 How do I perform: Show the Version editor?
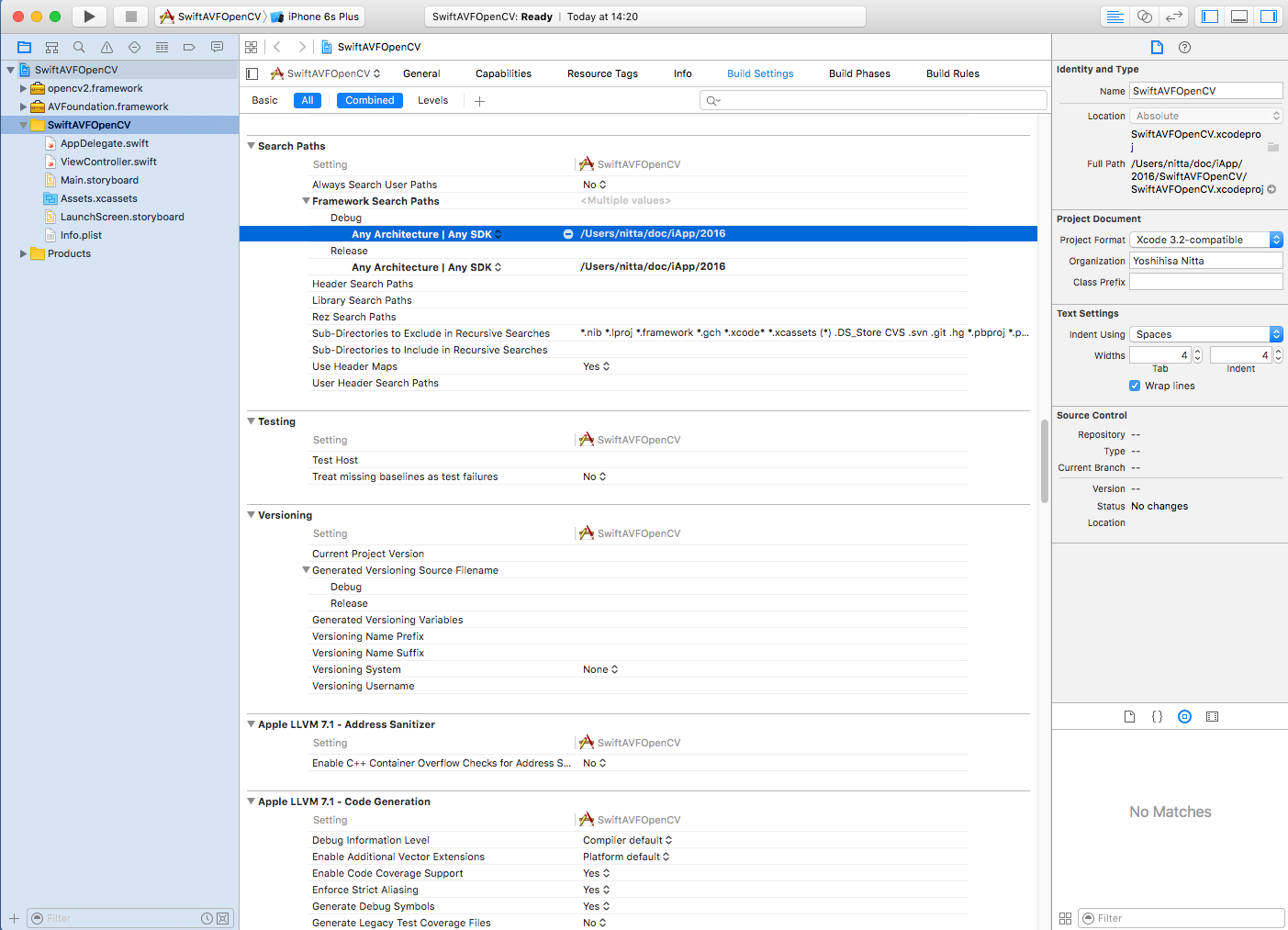pos(1173,17)
